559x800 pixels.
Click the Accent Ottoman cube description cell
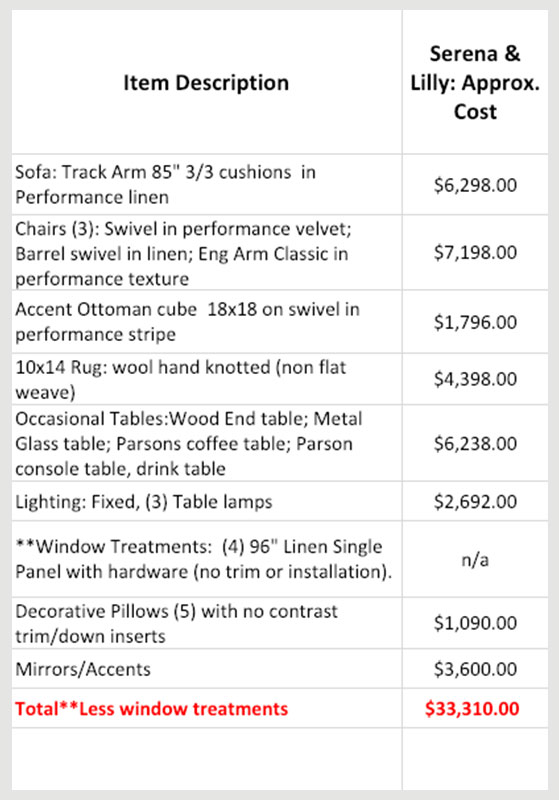pyautogui.click(x=207, y=321)
